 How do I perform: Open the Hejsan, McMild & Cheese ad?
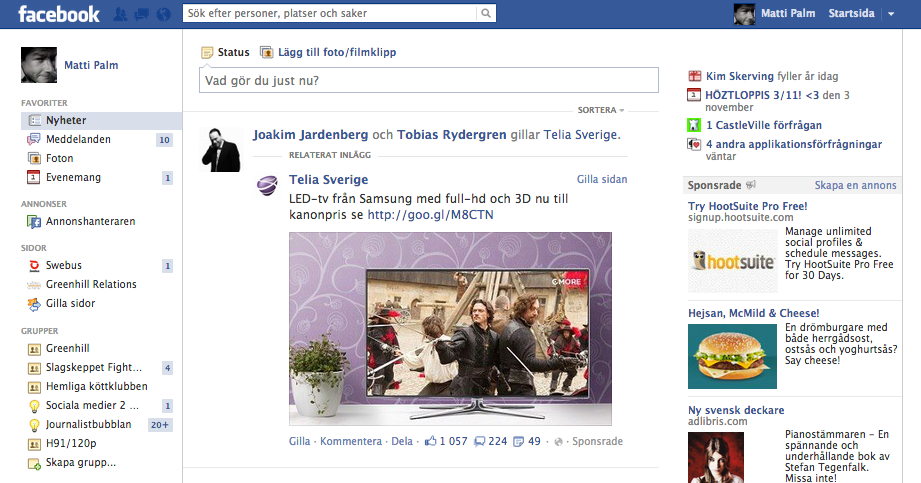(x=754, y=313)
